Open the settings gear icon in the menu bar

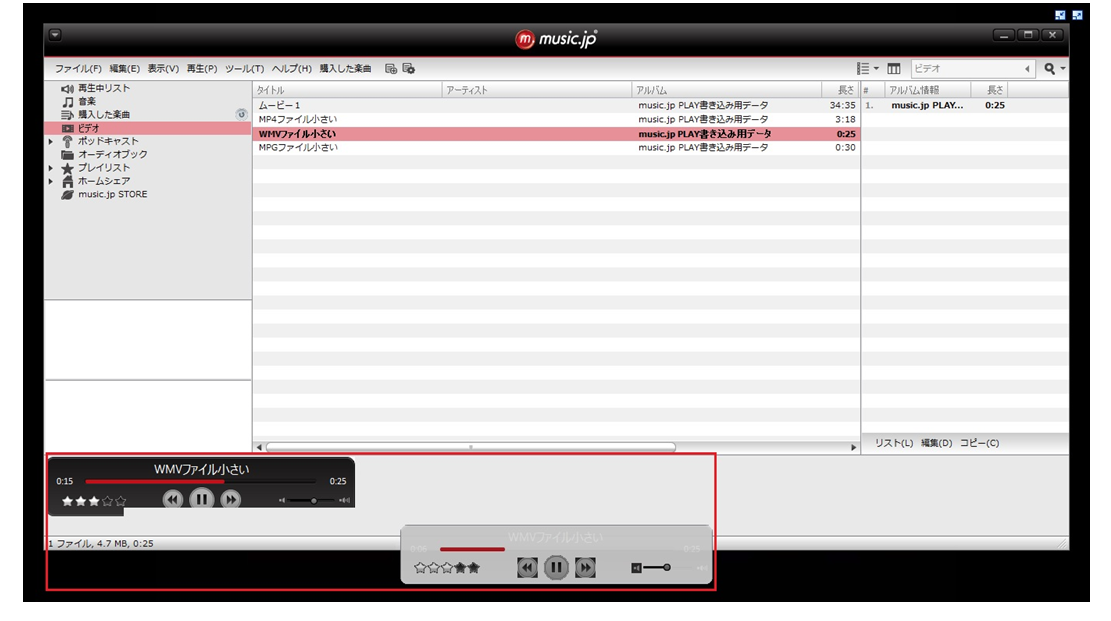click(x=408, y=69)
